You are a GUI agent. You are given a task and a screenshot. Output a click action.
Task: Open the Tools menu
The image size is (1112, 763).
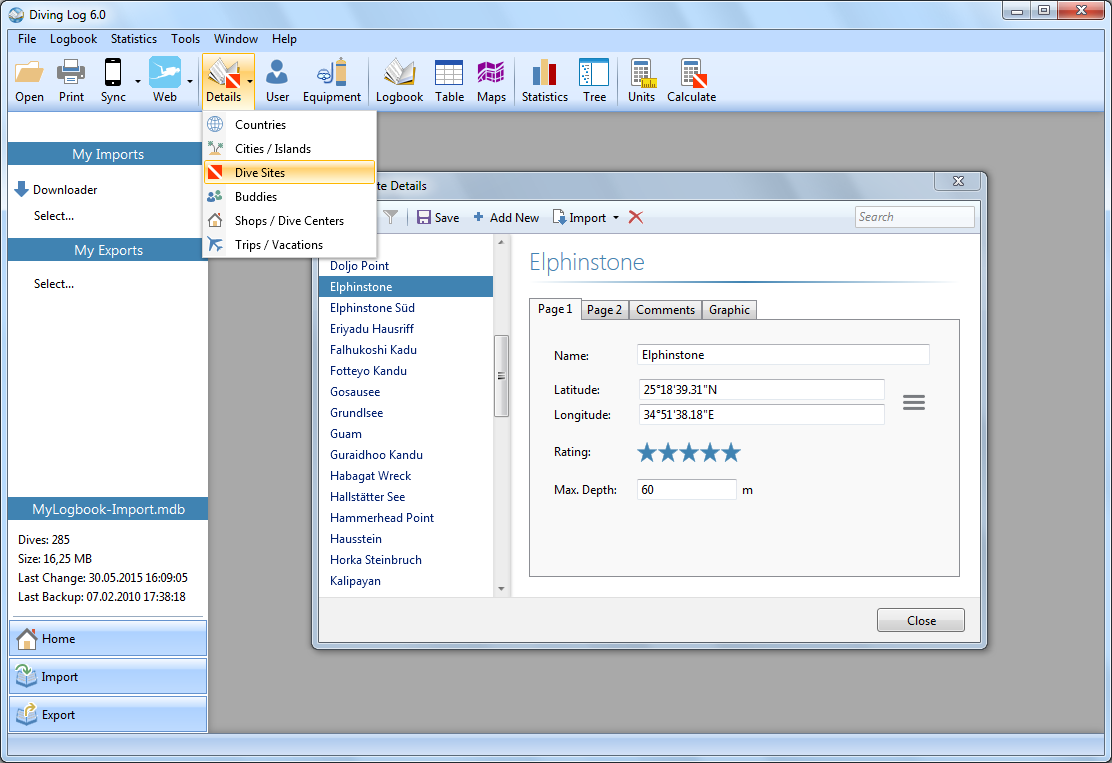click(x=185, y=39)
